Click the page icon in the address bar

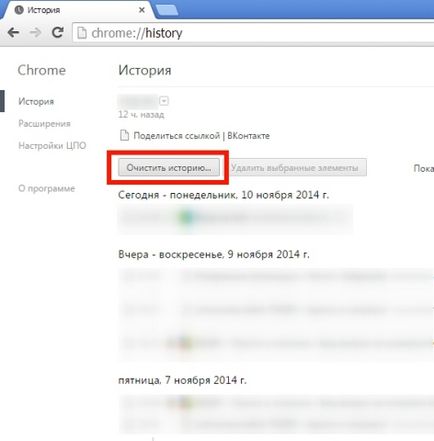(x=82, y=33)
